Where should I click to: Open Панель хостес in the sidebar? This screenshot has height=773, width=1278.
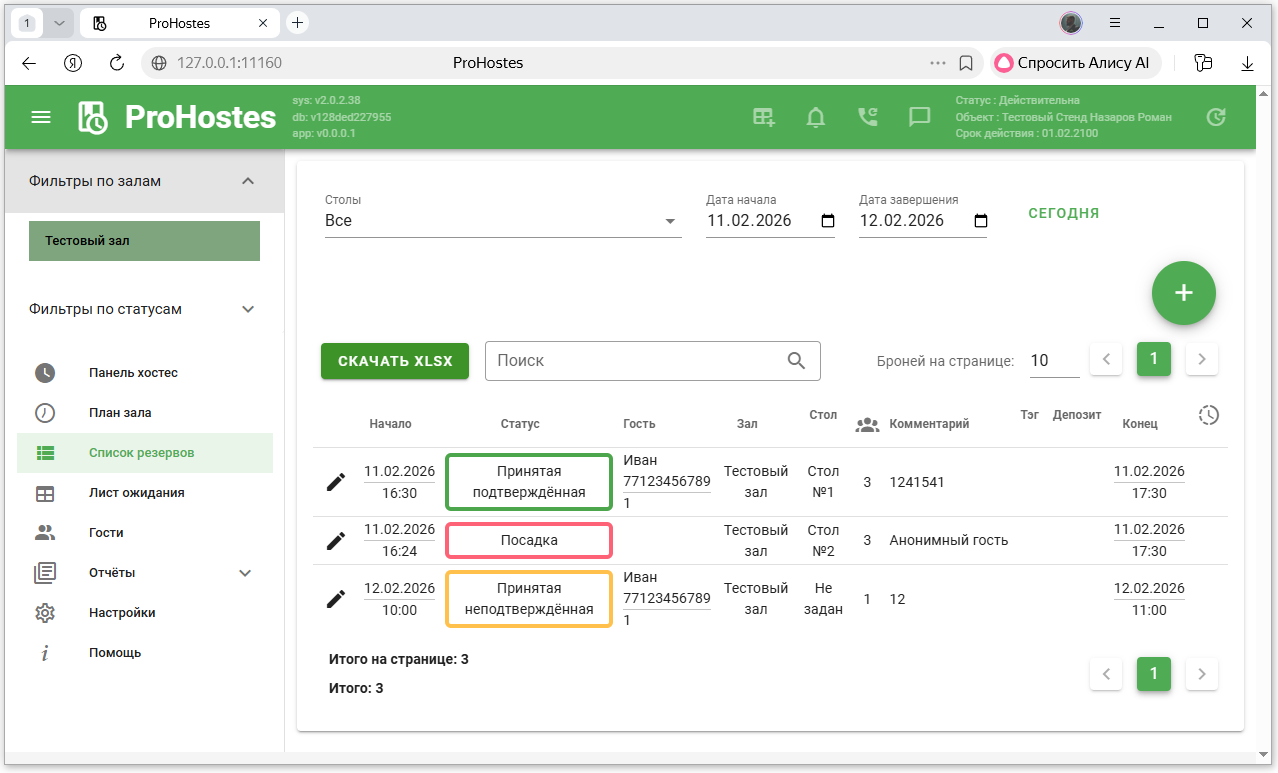point(133,373)
